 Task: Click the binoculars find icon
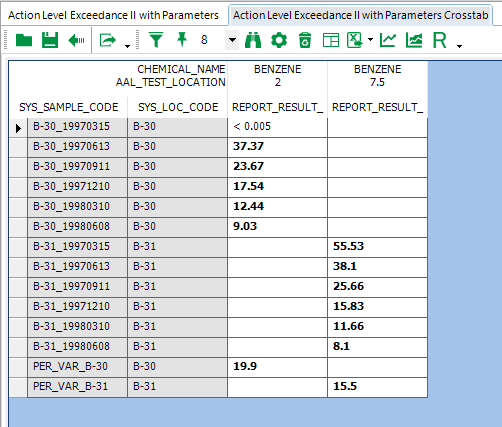pos(253,40)
